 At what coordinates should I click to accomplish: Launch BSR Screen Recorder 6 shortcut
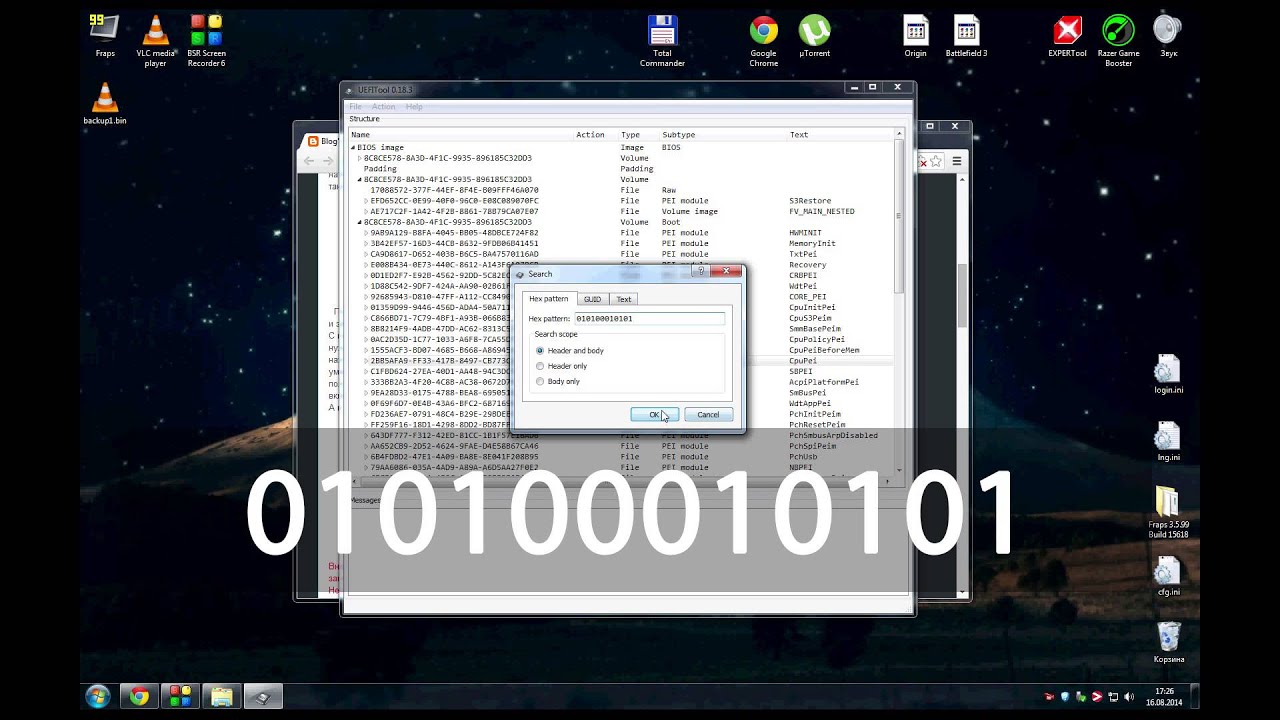(206, 41)
